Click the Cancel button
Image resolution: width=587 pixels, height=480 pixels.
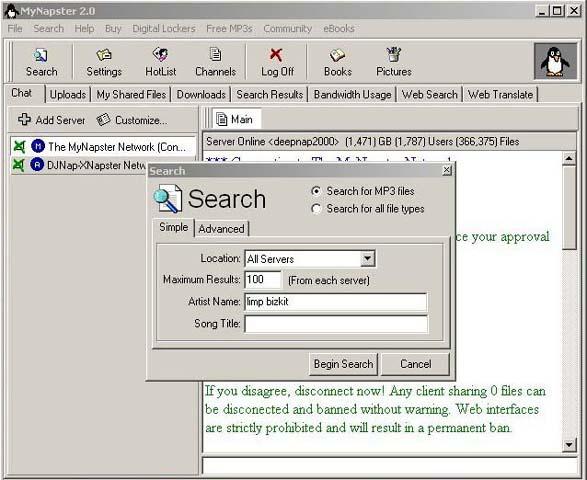point(415,364)
